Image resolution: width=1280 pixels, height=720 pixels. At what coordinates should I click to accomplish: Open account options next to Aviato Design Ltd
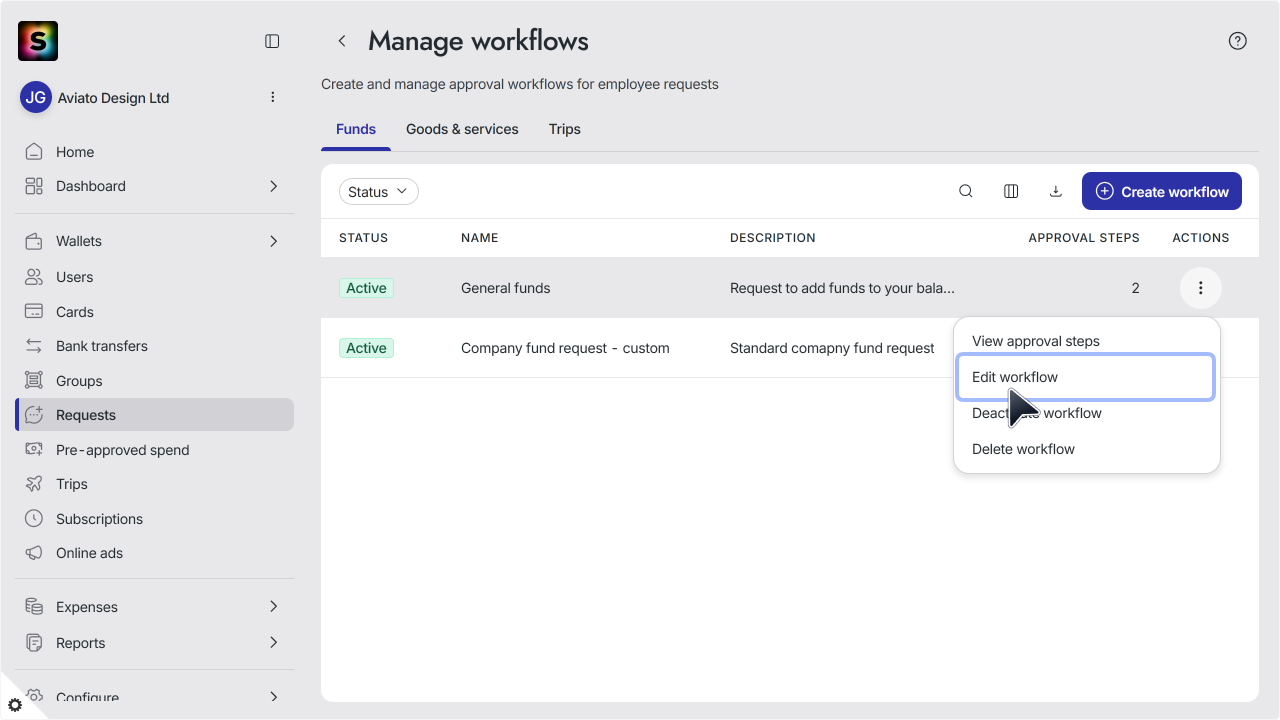tap(273, 97)
